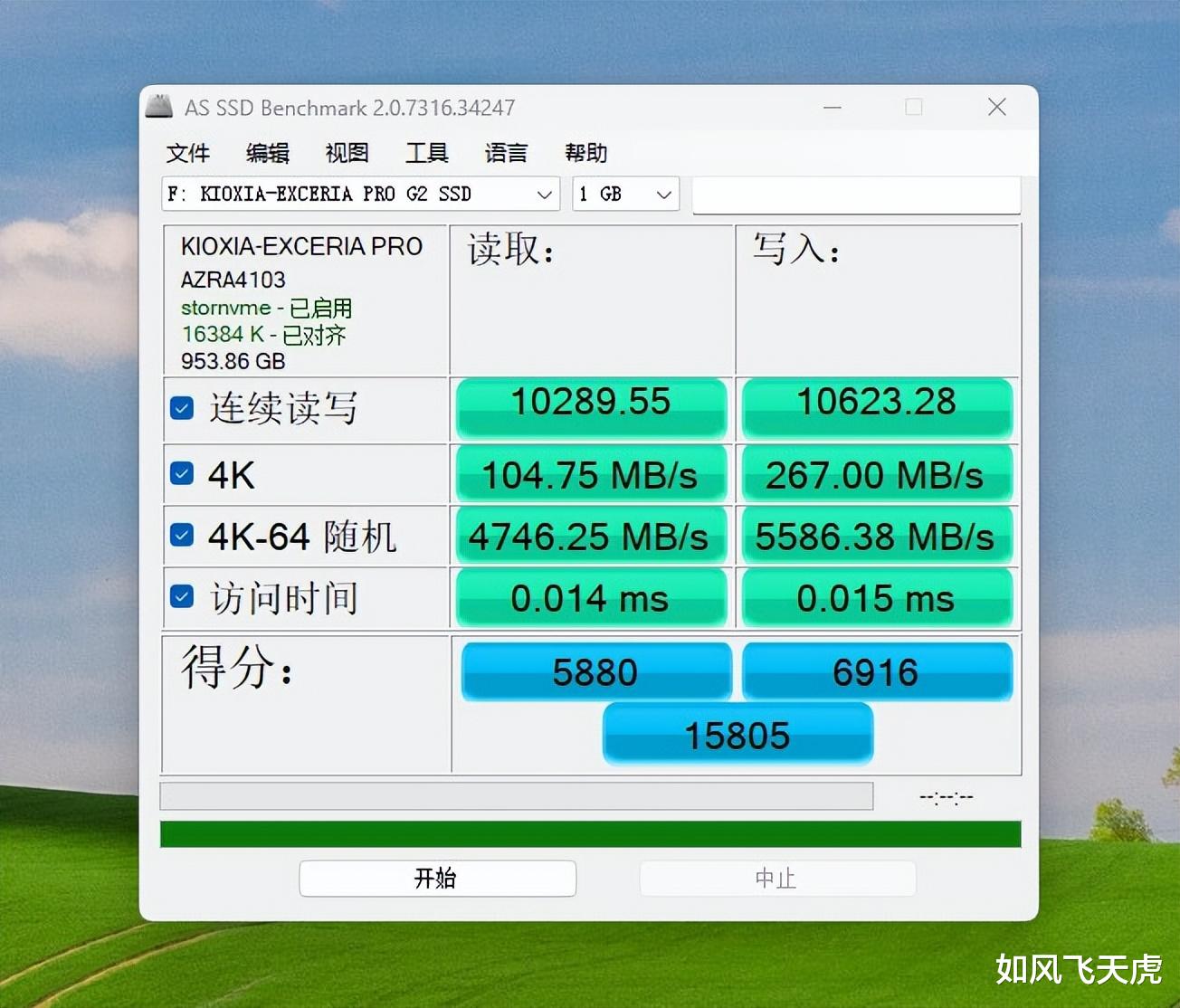1180x1008 pixels.
Task: Click the firmware version AZRA4103
Action: [x=233, y=280]
